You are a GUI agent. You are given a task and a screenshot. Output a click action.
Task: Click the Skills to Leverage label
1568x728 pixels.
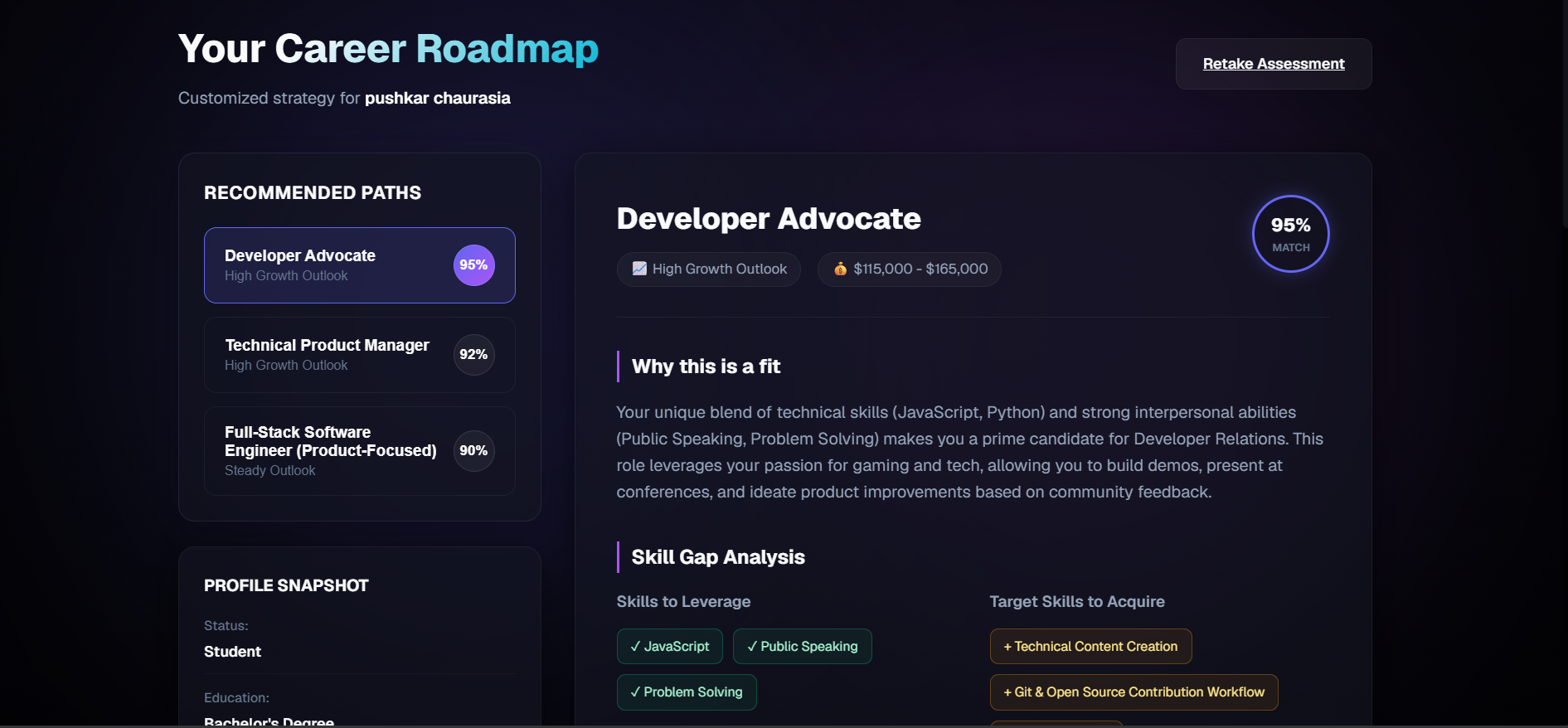click(x=683, y=602)
